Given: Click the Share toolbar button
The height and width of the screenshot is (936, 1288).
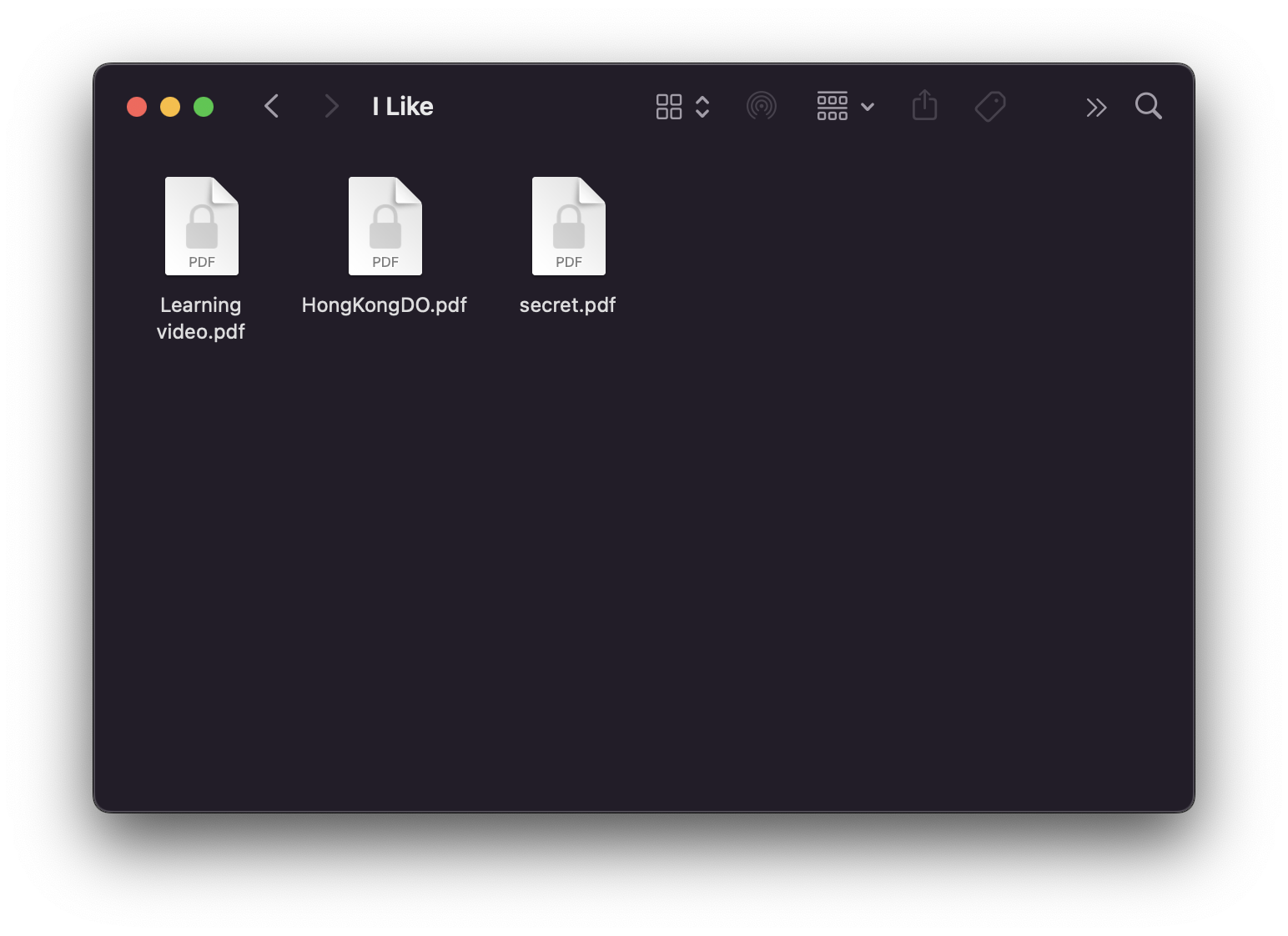Looking at the screenshot, I should pos(924,105).
